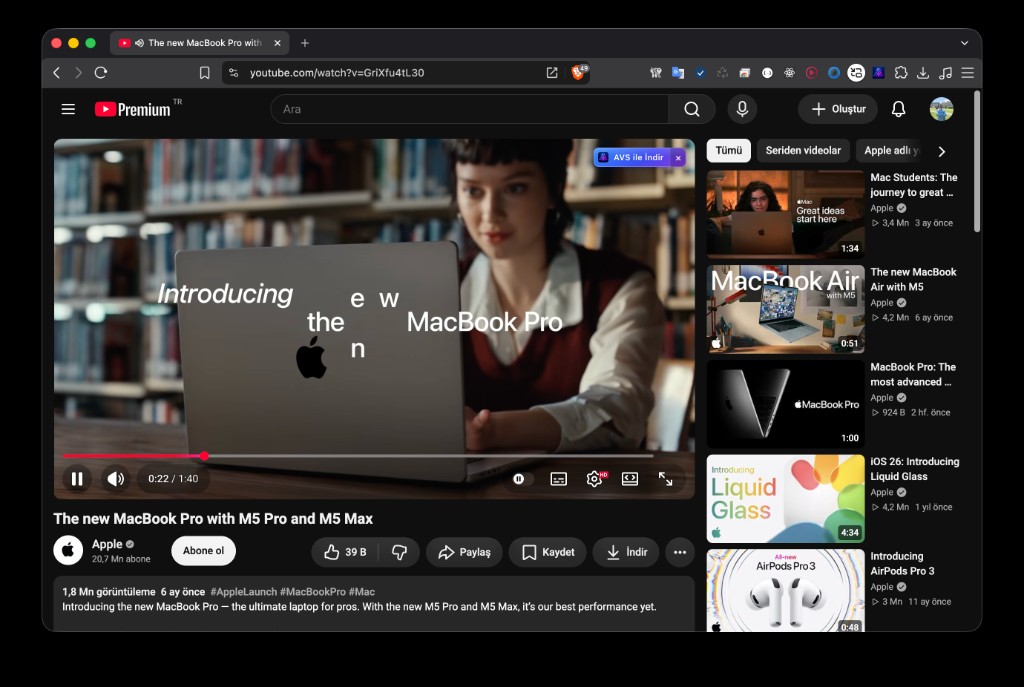1024x687 pixels.
Task: Show more filter chips with right chevron
Action: 942,152
